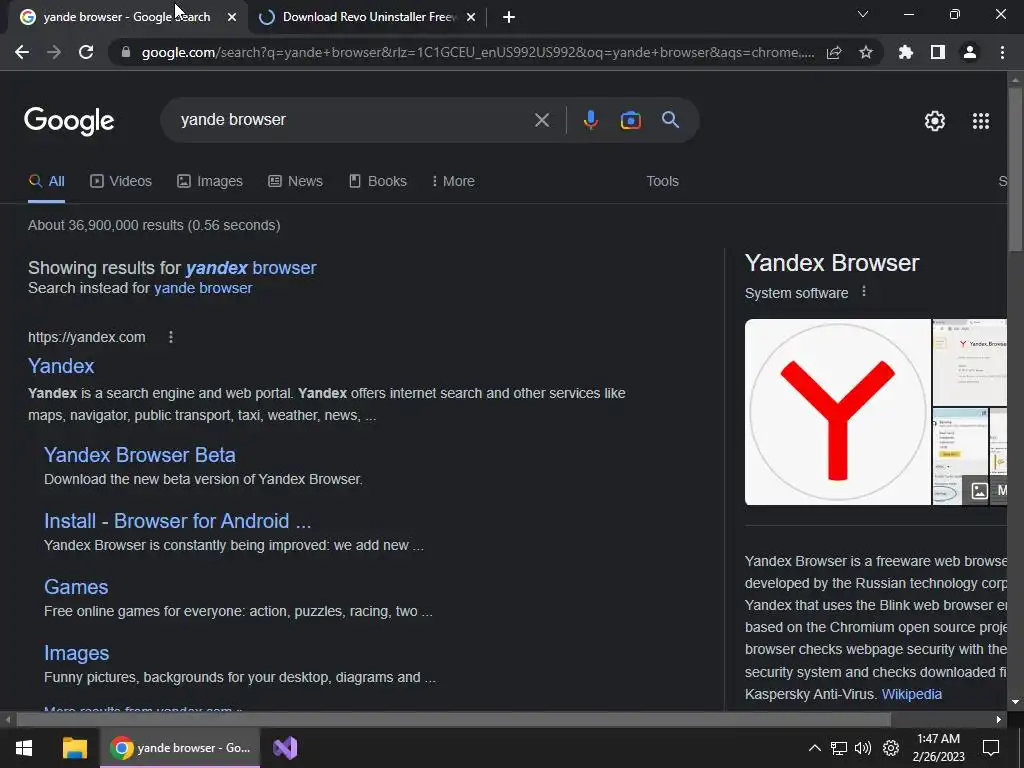Show hidden system tray icons

(x=814, y=748)
